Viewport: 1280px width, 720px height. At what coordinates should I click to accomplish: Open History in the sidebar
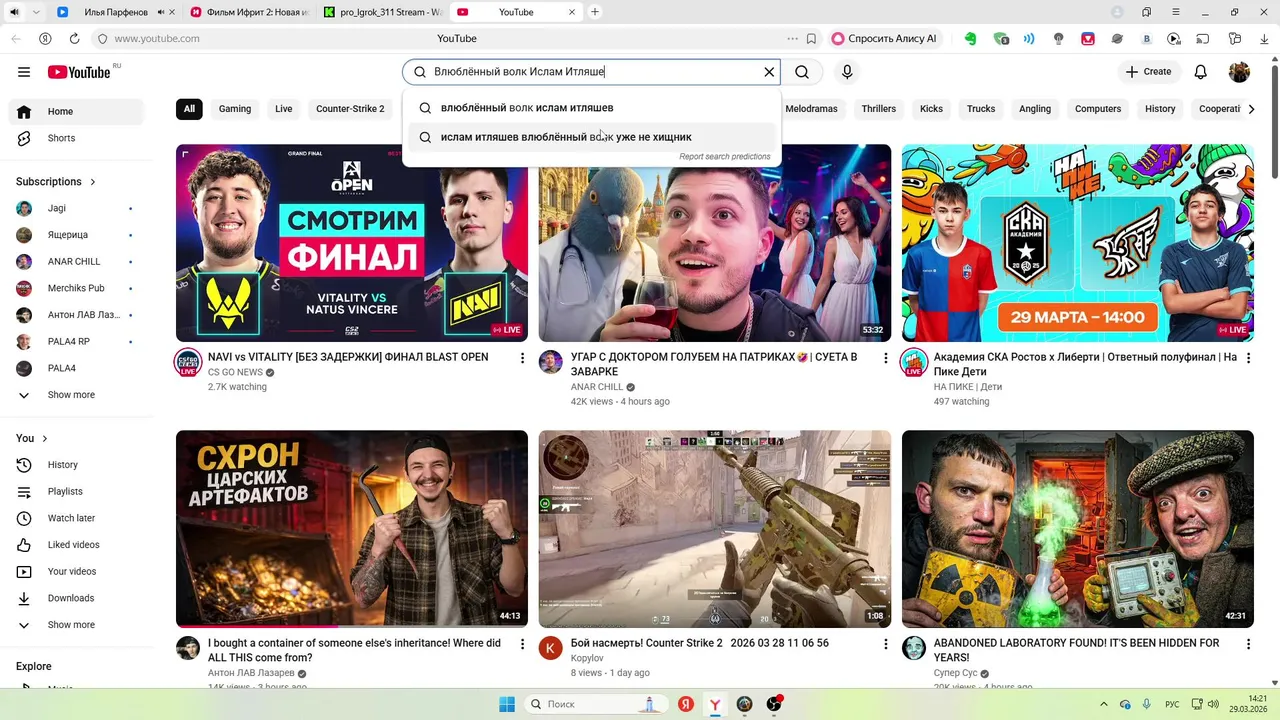click(76, 465)
